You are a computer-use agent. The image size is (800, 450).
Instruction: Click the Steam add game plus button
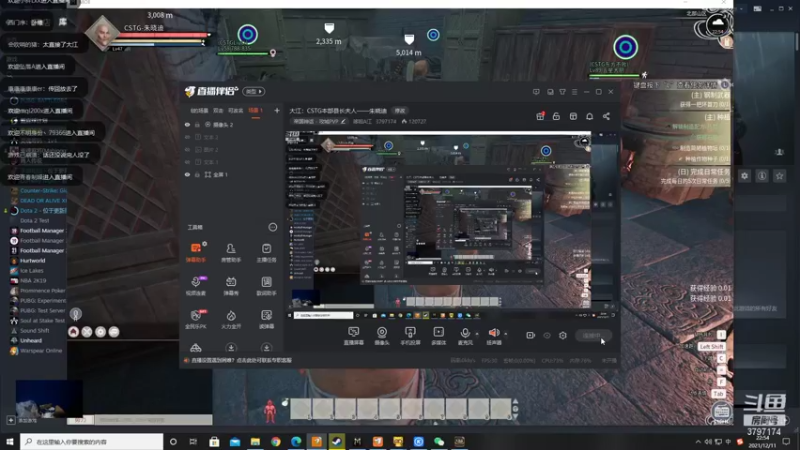pyautogui.click(x=11, y=420)
